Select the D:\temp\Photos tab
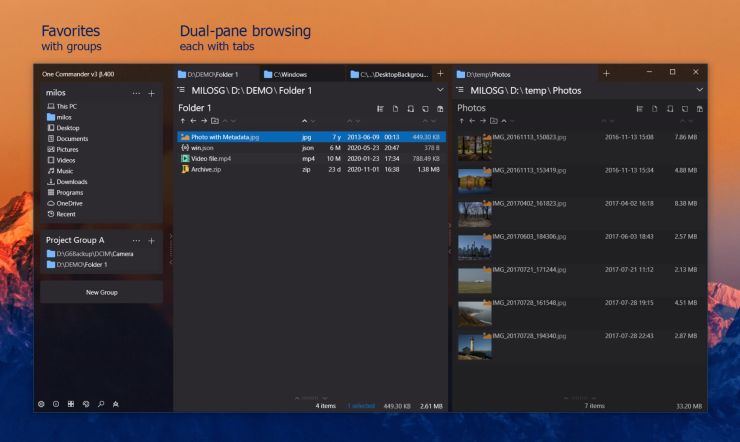 [520, 74]
